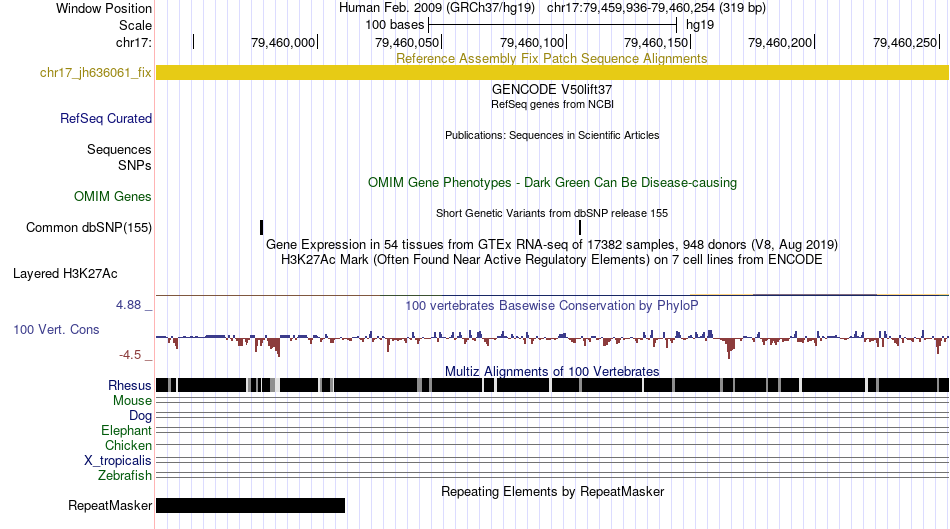Click the first dbSNP variant tick mark
Screen dimensions: 950x529
[x=261, y=227]
